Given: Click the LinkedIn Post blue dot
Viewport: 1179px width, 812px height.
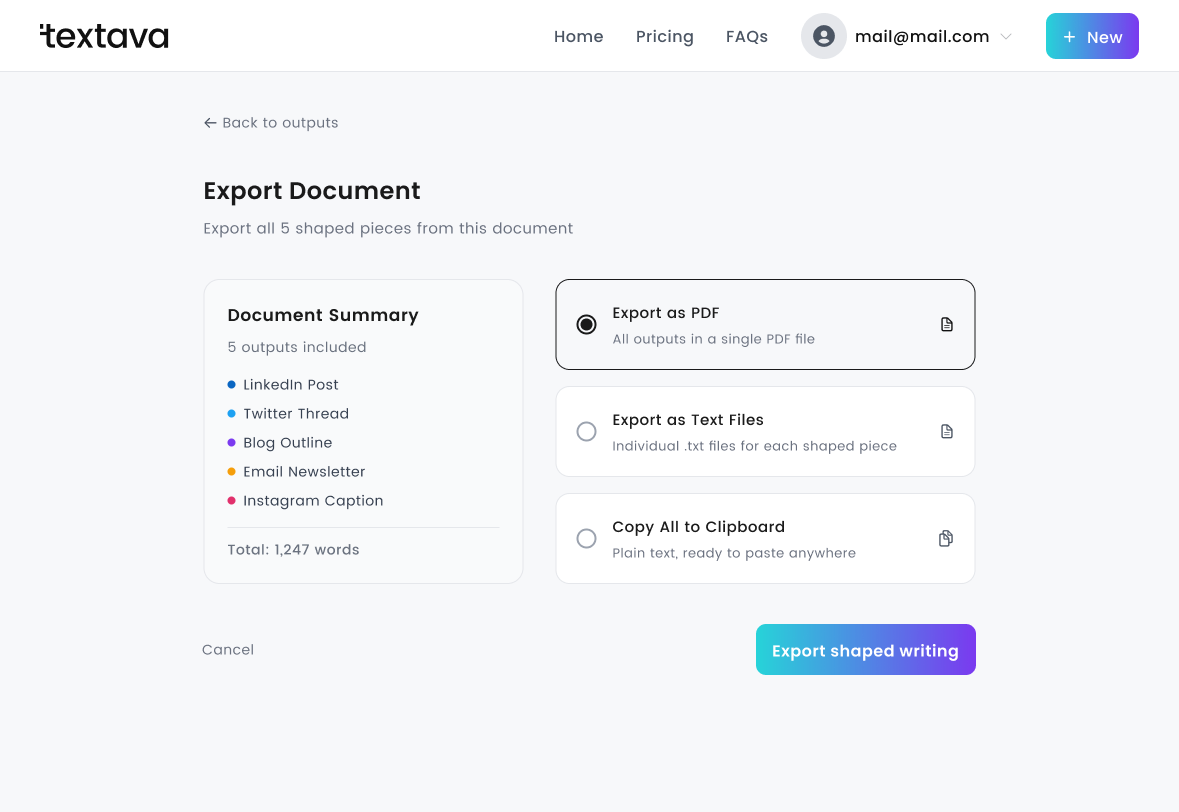Looking at the screenshot, I should (x=232, y=384).
